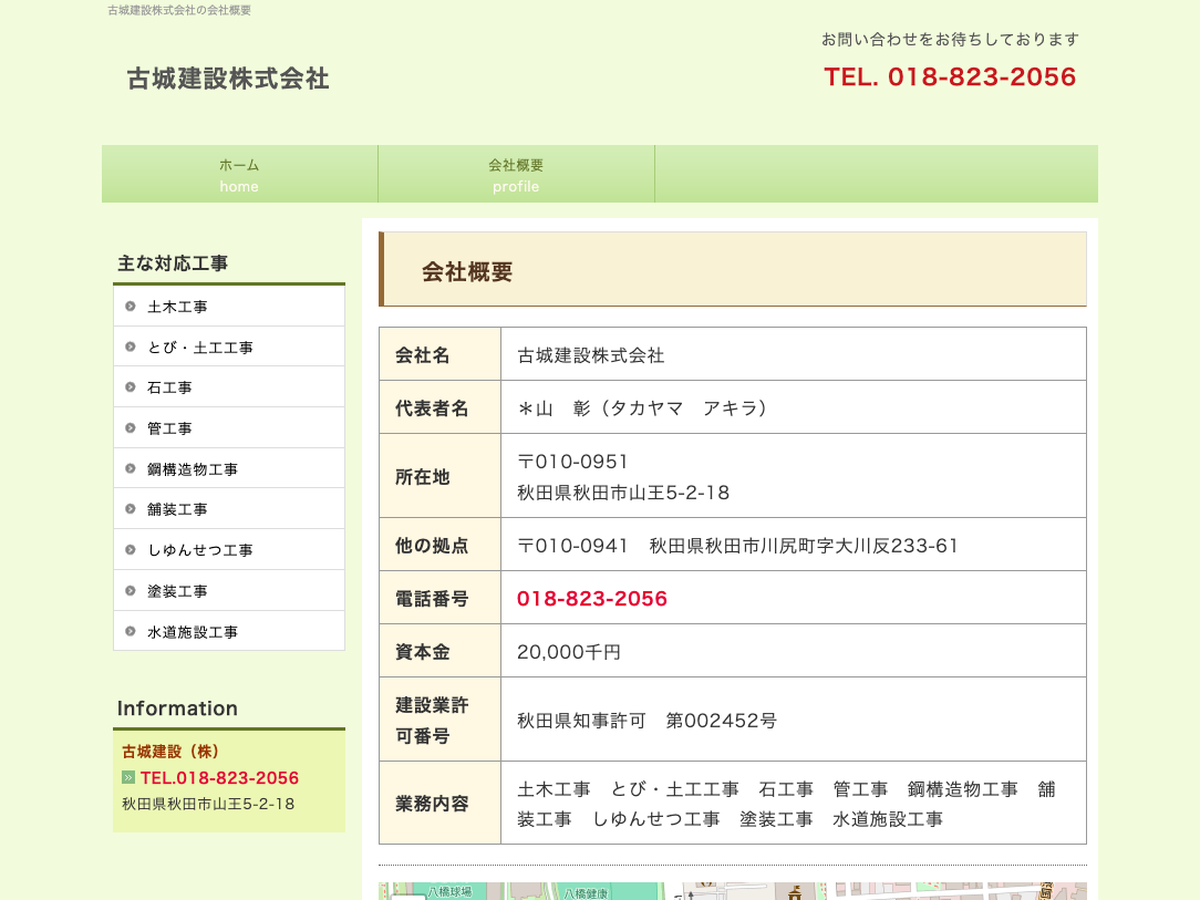
Task: Click the 会社概要 section heading banner
Action: tap(732, 270)
